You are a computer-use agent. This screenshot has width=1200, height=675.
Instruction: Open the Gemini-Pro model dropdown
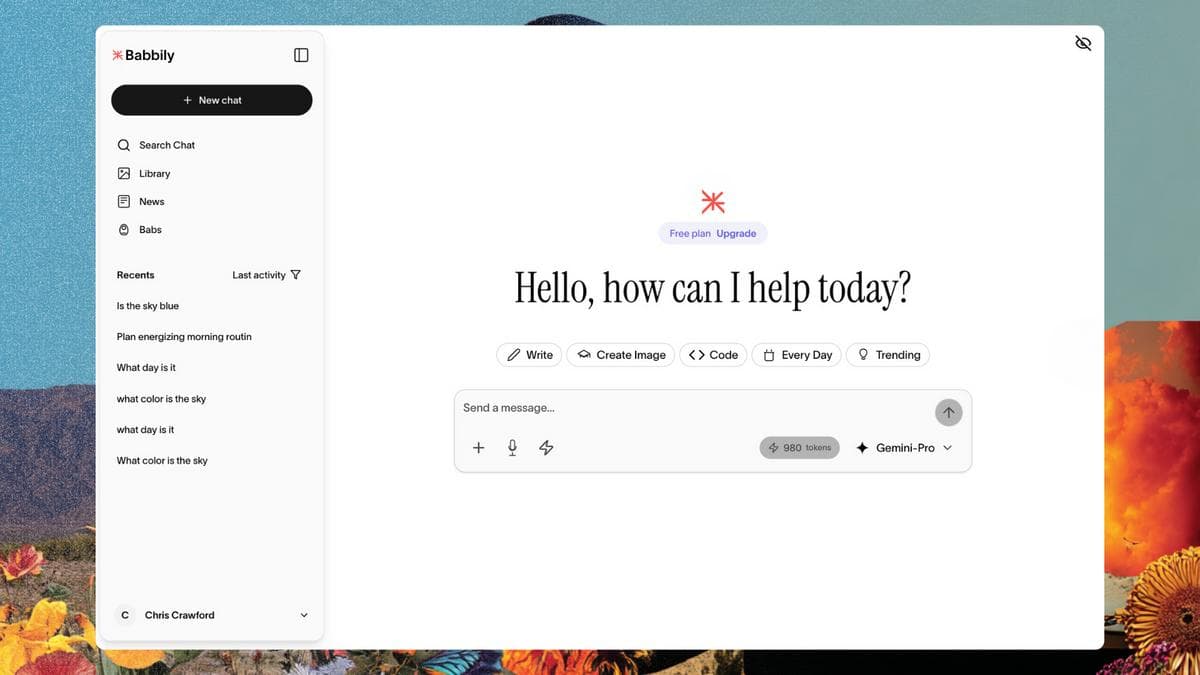(x=904, y=448)
